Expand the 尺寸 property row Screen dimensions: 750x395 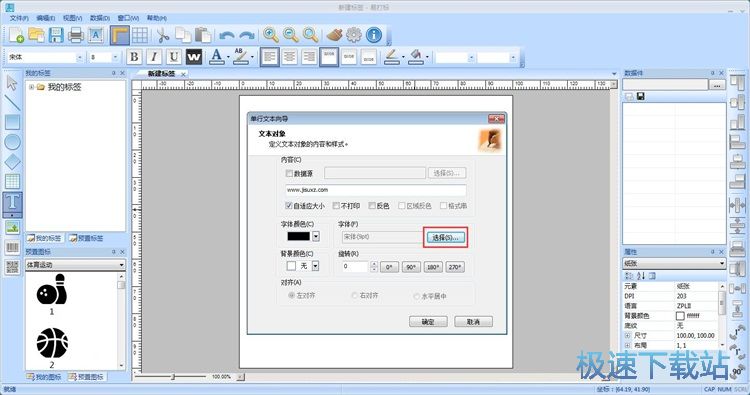pos(628,336)
